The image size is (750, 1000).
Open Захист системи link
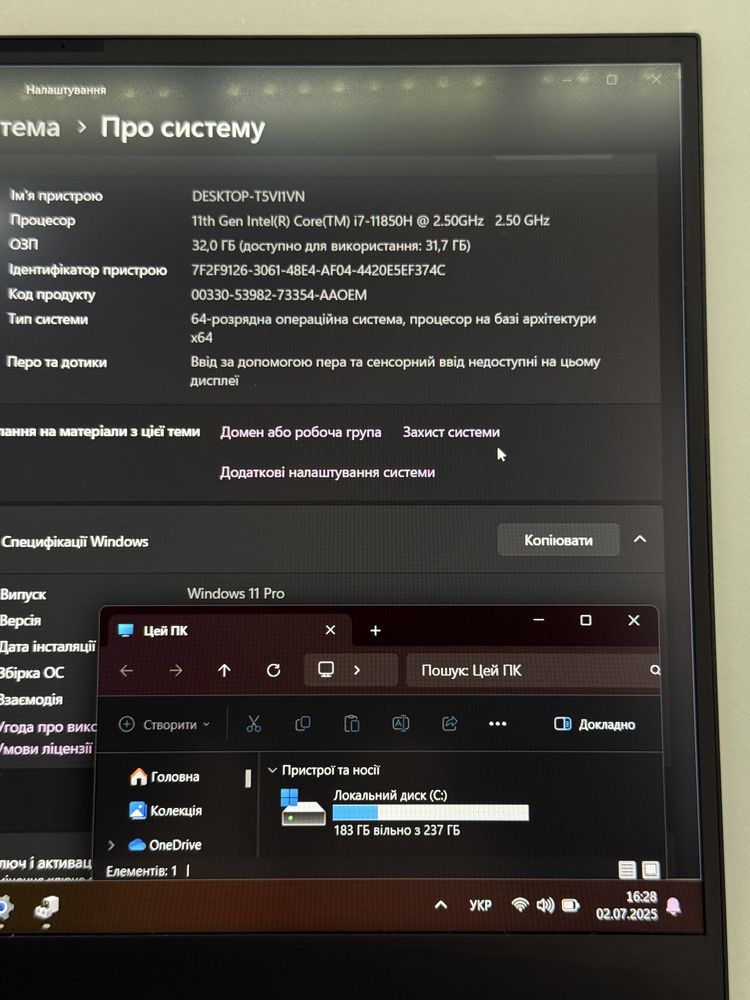click(452, 432)
